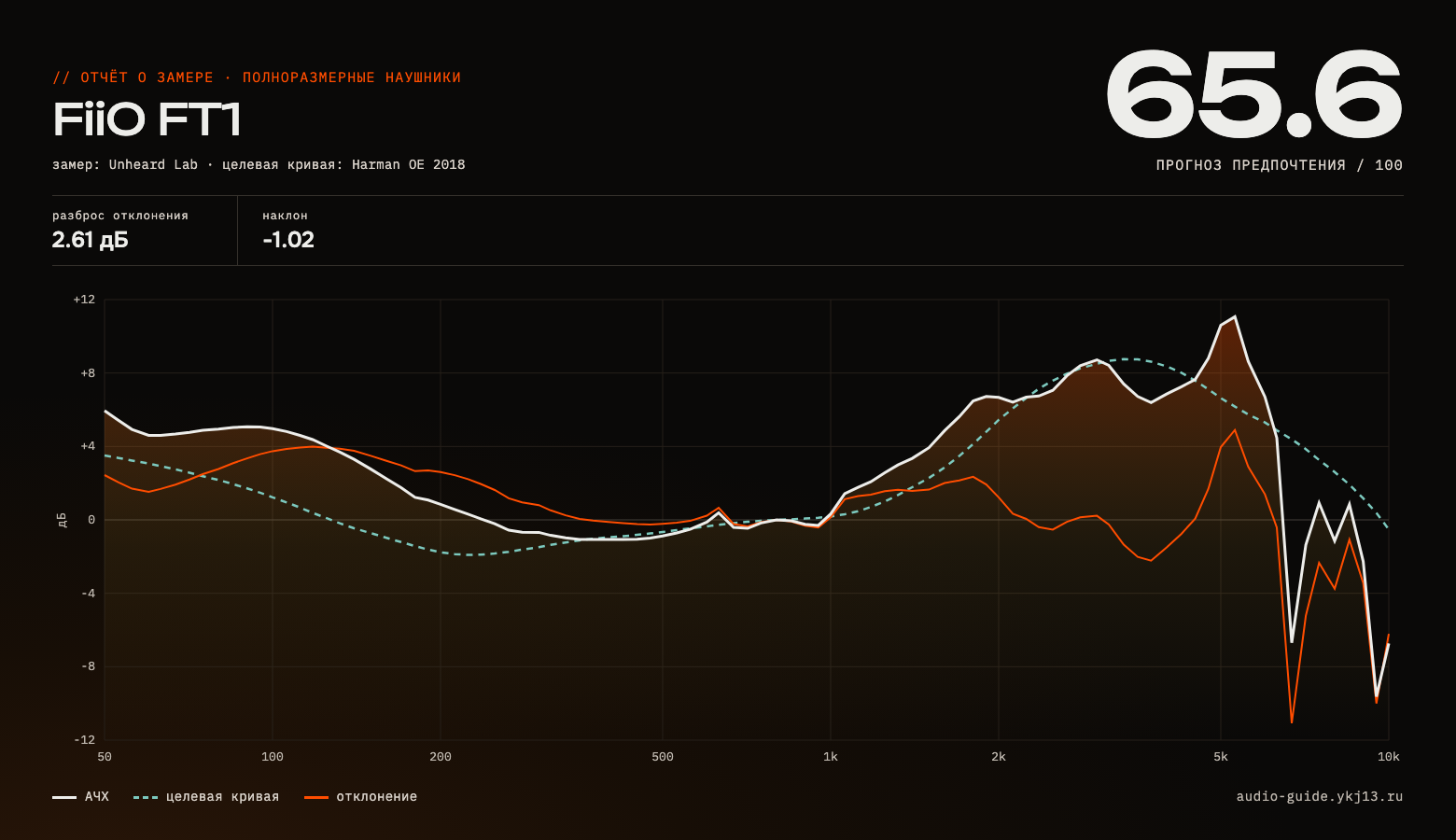This screenshot has height=840, width=1456.
Task: Click the 5k frequency axis label
Action: pos(1221,757)
